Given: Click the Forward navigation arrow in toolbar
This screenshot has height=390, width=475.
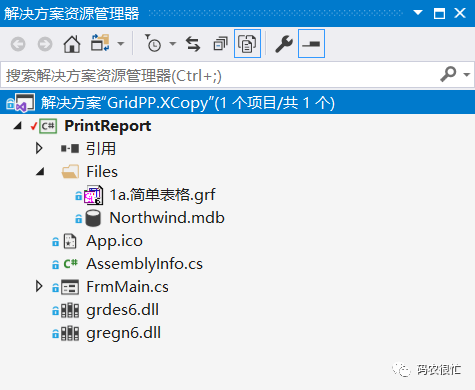Looking at the screenshot, I should pyautogui.click(x=45, y=44).
